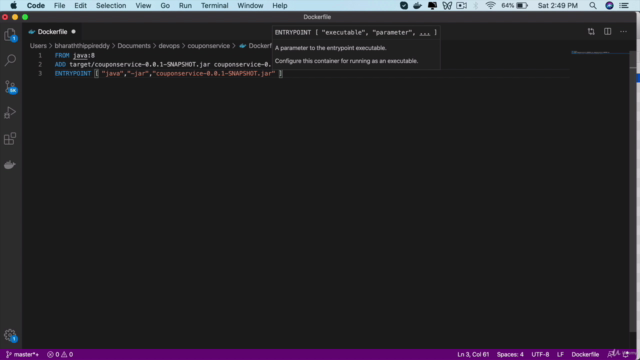The image size is (640, 360).
Task: Open the Extensions view icon
Action: 10,139
